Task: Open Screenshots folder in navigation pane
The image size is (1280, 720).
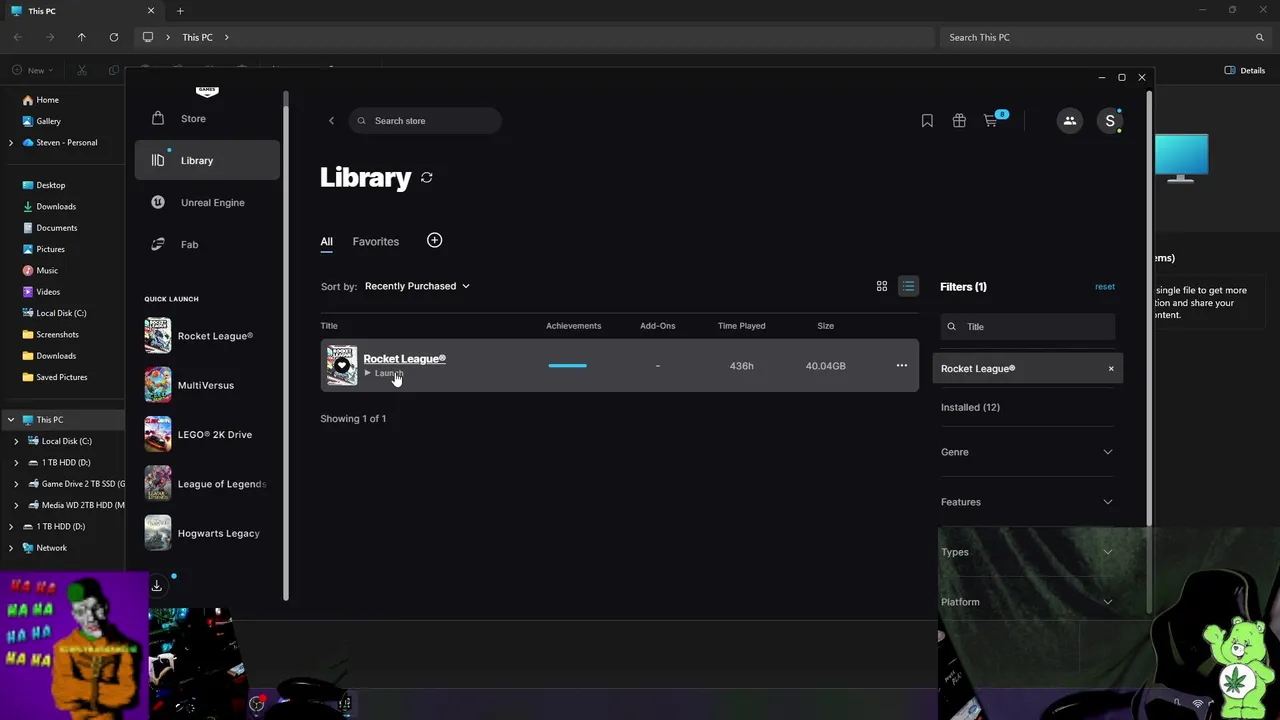Action: click(57, 335)
